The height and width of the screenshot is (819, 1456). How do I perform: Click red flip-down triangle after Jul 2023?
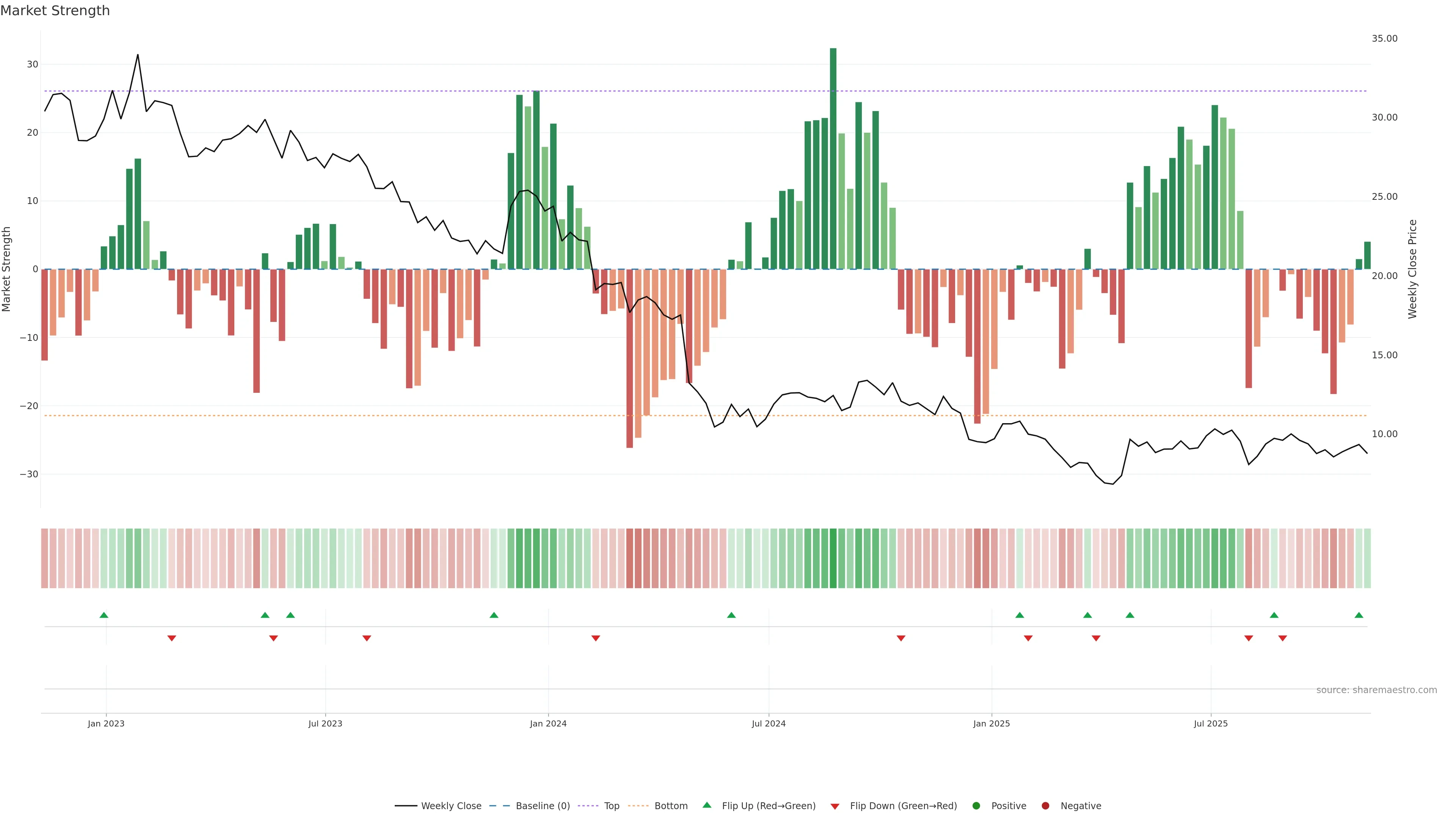point(367,638)
